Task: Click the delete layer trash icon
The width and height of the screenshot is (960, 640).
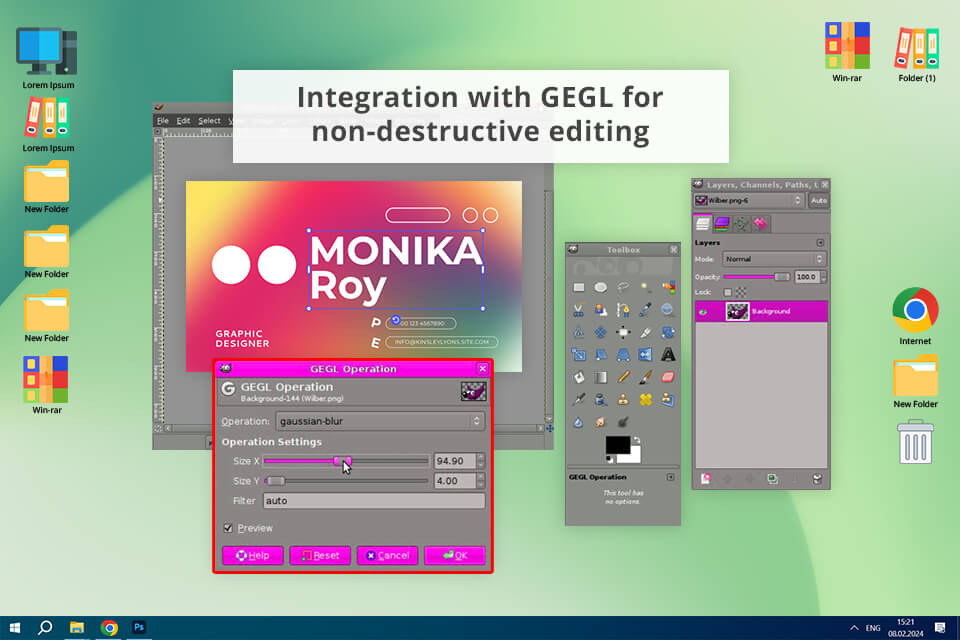Action: 817,480
